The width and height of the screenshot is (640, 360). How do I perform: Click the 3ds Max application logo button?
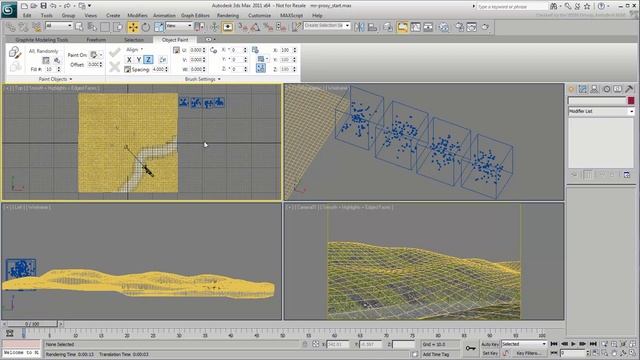coord(9,10)
